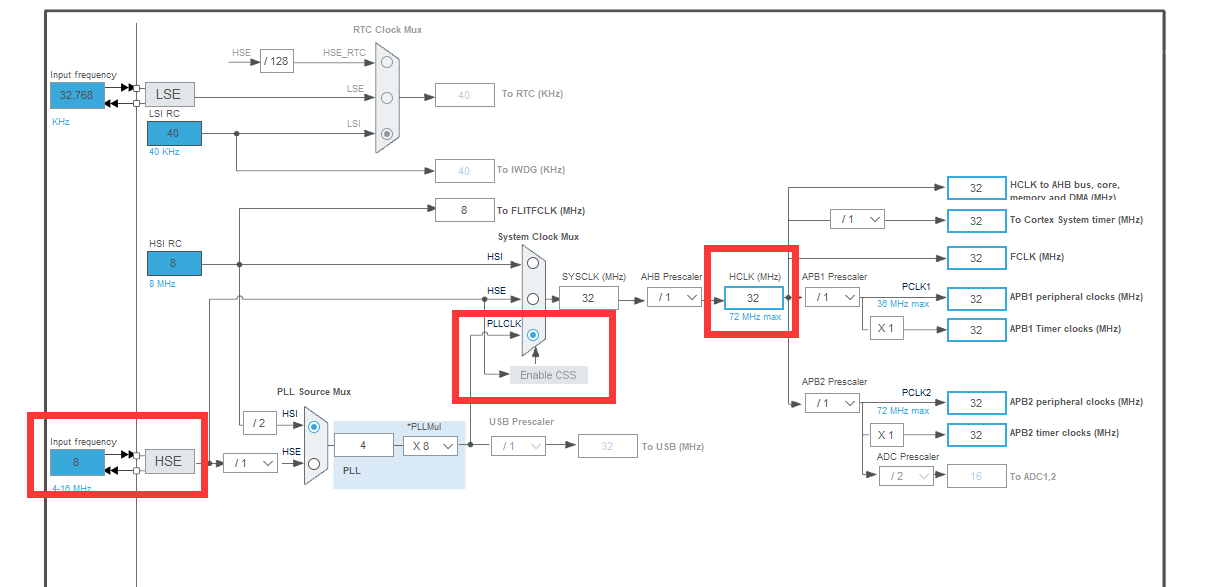The image size is (1206, 587).
Task: Open the PLLMul X 8 dropdown
Action: click(x=430, y=446)
